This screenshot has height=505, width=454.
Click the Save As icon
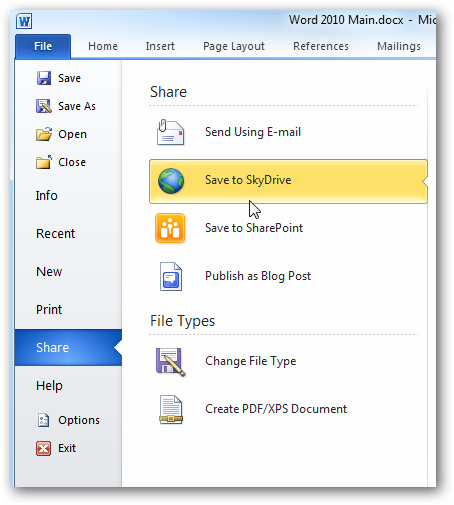(44, 106)
